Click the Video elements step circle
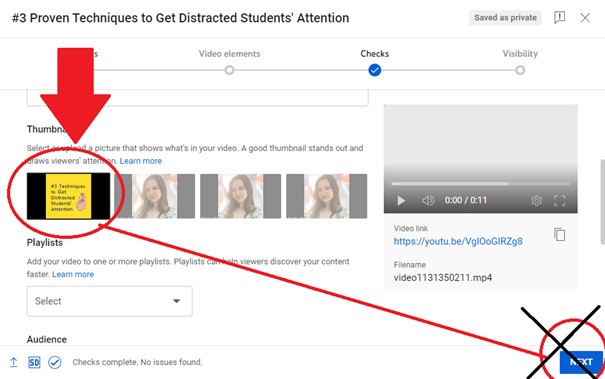Viewport: 605px width, 379px height. pyautogui.click(x=229, y=70)
